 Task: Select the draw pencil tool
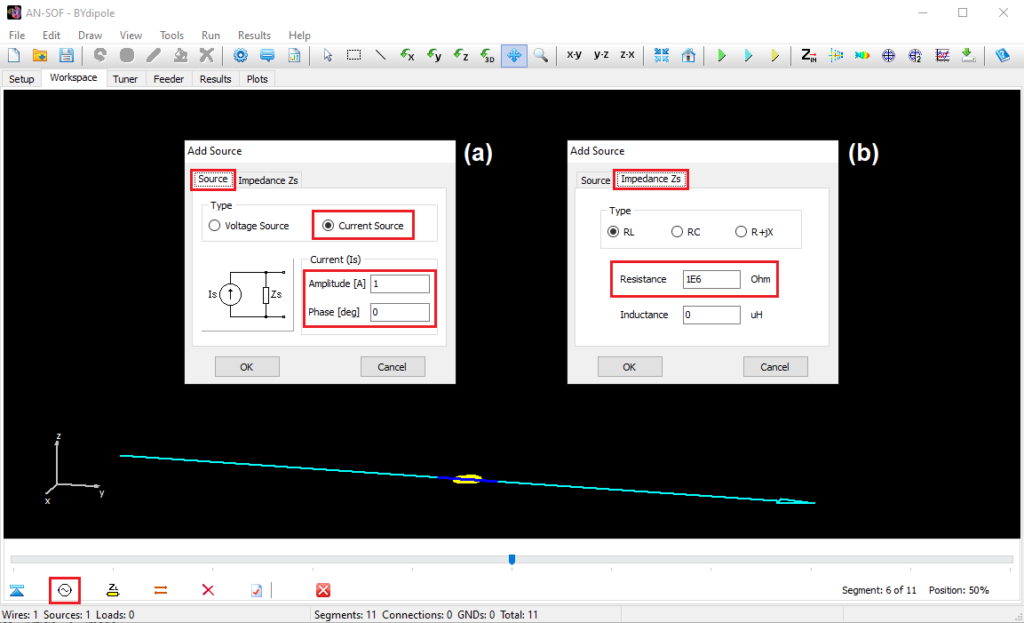pos(152,55)
